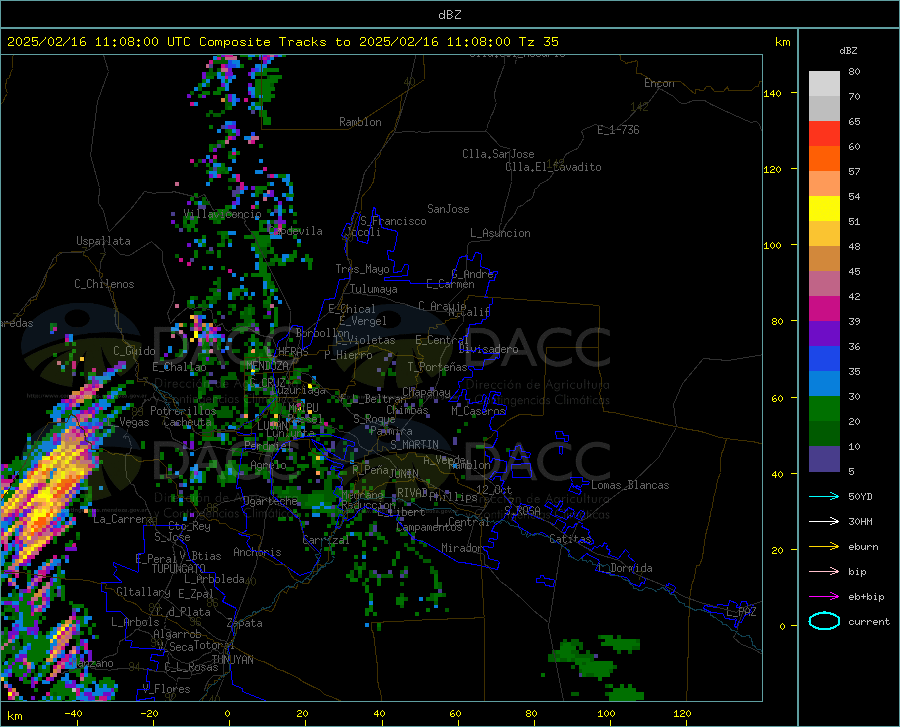
Task: Click the 'L_Dormida' place label
Action: pos(624,568)
